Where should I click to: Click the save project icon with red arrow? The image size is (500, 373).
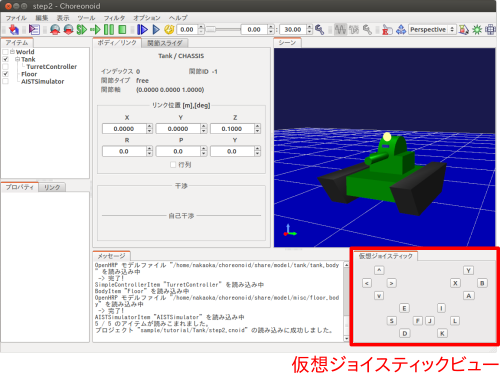point(13,30)
